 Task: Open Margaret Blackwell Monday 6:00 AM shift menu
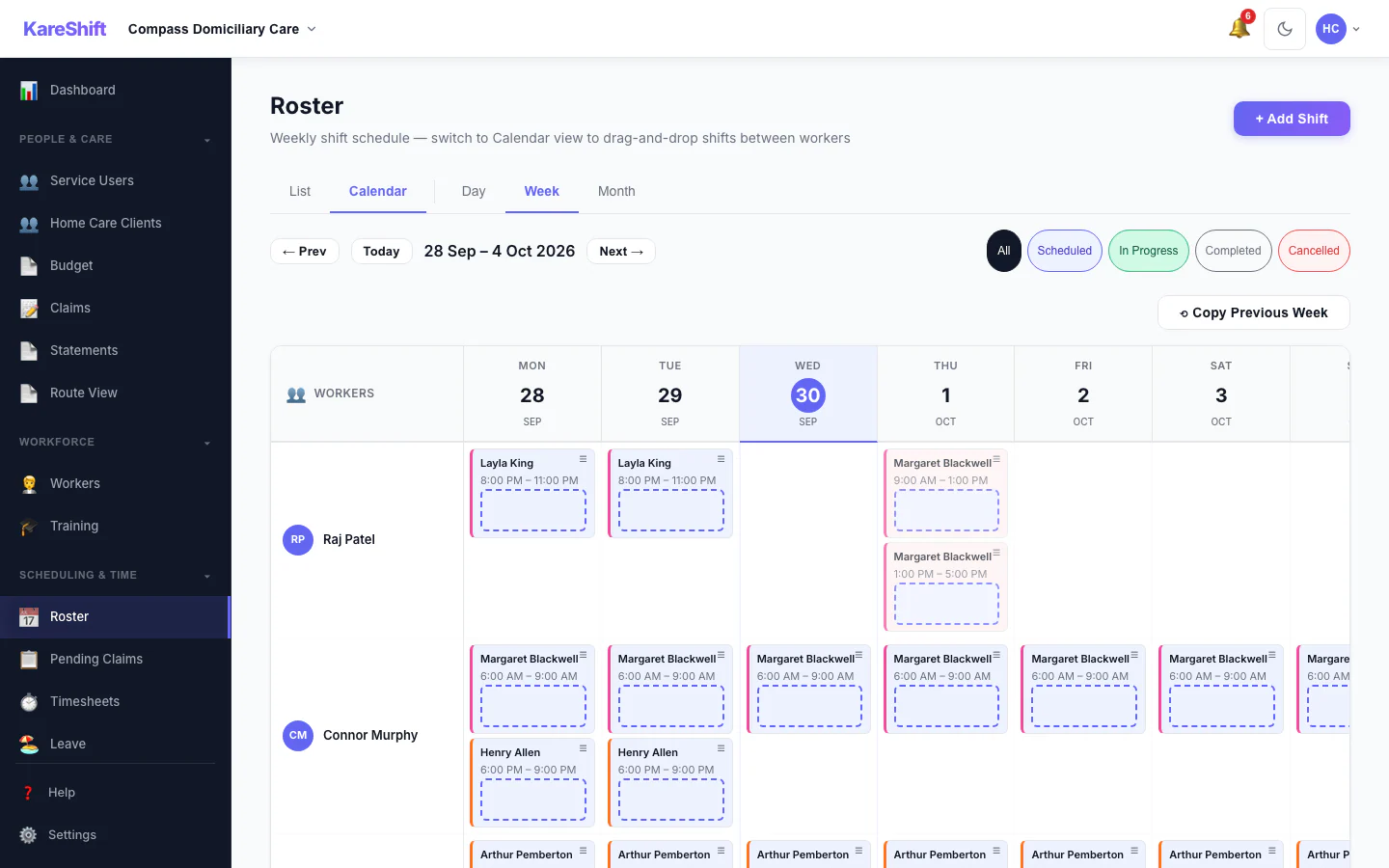point(583,655)
